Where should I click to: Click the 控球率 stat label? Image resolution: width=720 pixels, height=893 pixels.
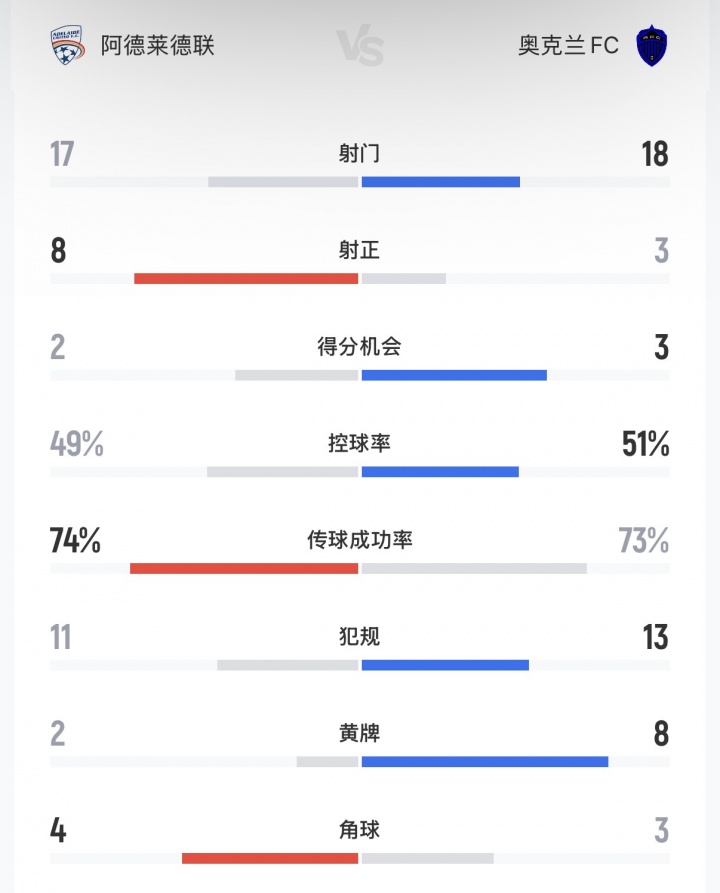coord(360,443)
